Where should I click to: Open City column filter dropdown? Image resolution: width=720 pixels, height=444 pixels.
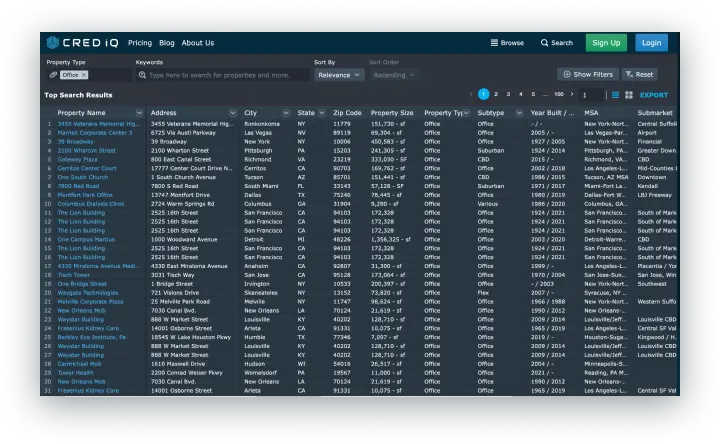point(286,113)
